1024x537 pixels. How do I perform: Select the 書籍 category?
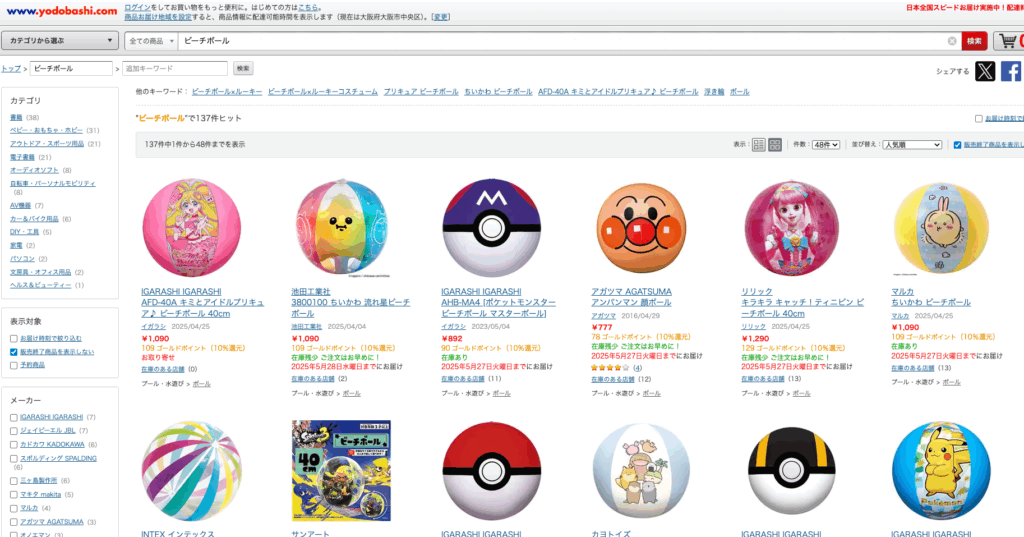click(x=16, y=118)
